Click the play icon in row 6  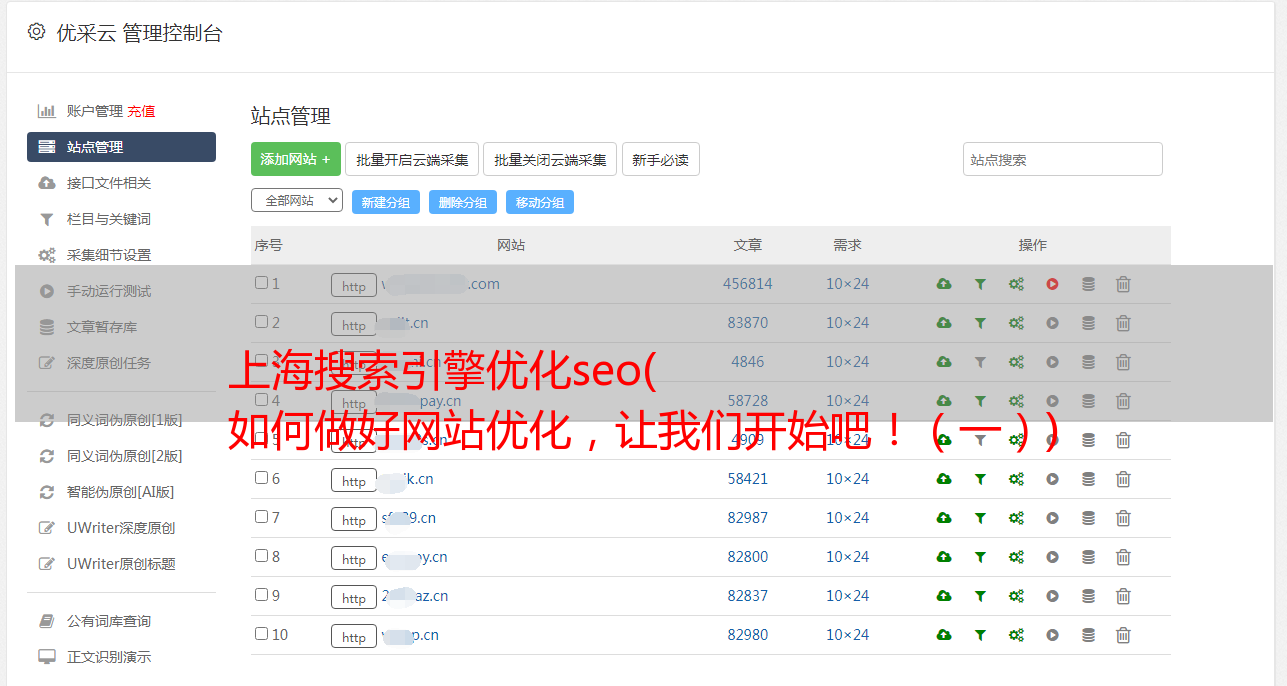coord(1052,479)
